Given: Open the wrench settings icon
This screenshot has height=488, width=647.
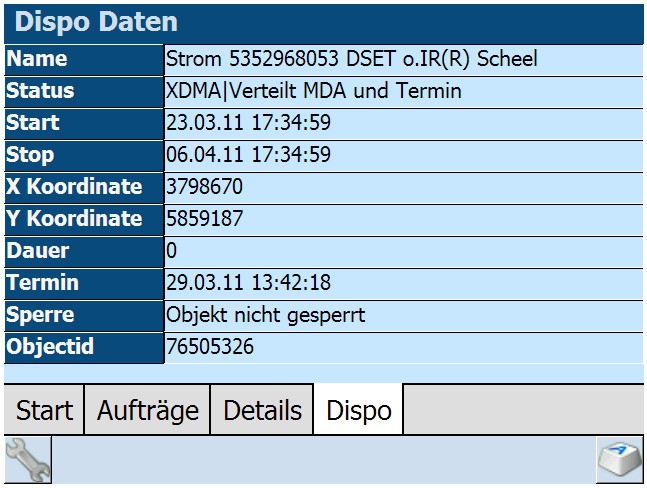Looking at the screenshot, I should click(x=28, y=460).
